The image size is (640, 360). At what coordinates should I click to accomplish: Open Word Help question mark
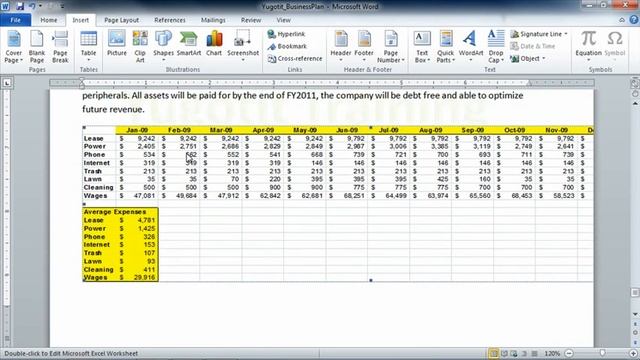[633, 20]
